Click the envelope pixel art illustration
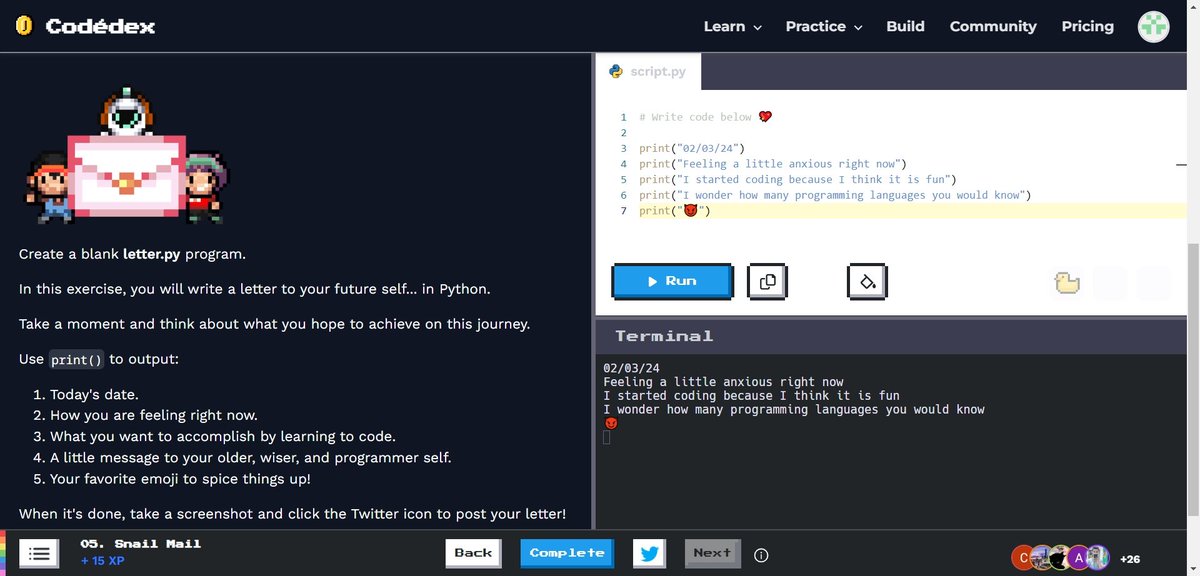Viewport: 1200px width, 576px height. pyautogui.click(x=126, y=176)
